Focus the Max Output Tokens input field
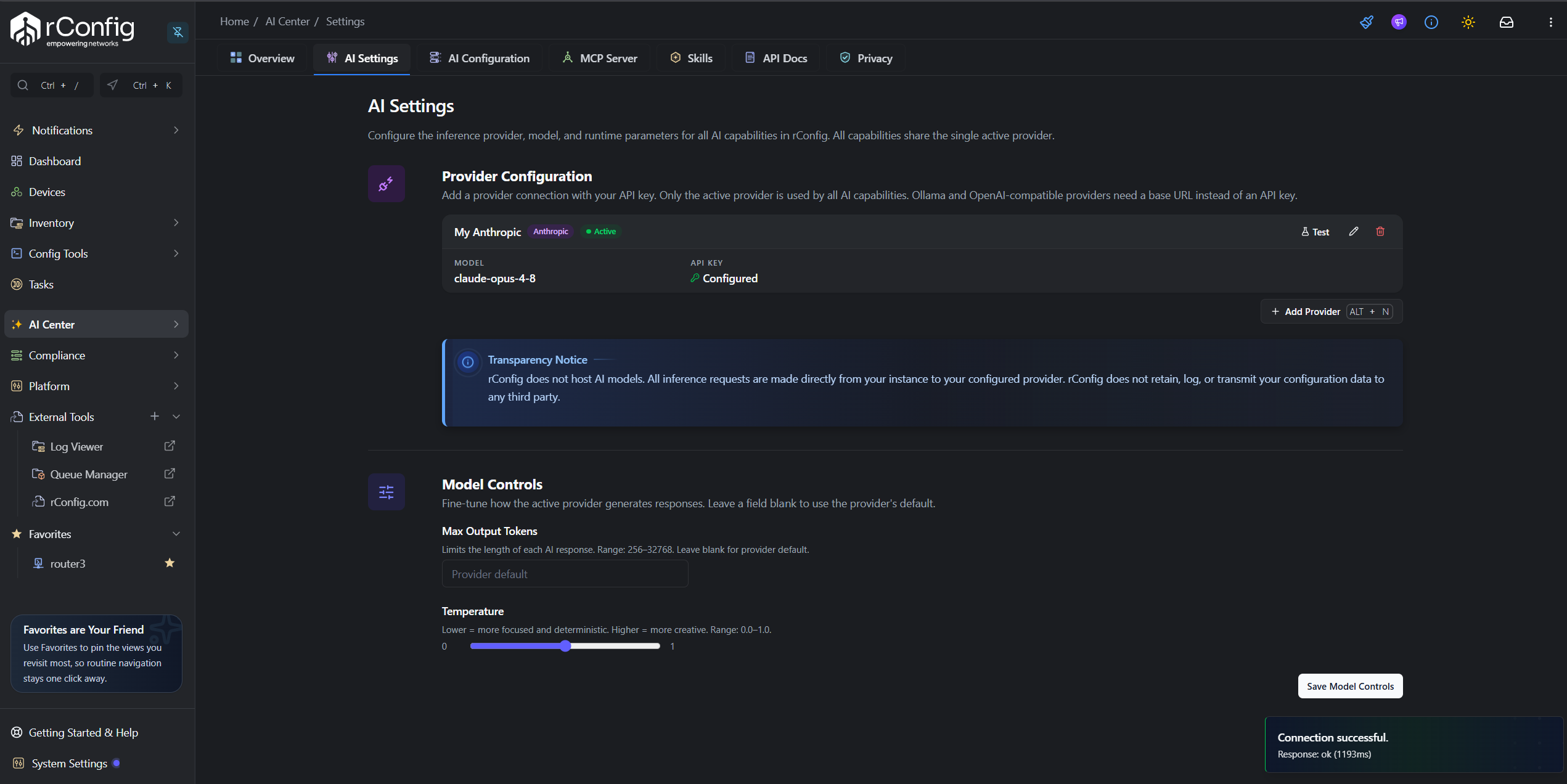This screenshot has width=1567, height=784. (x=565, y=574)
